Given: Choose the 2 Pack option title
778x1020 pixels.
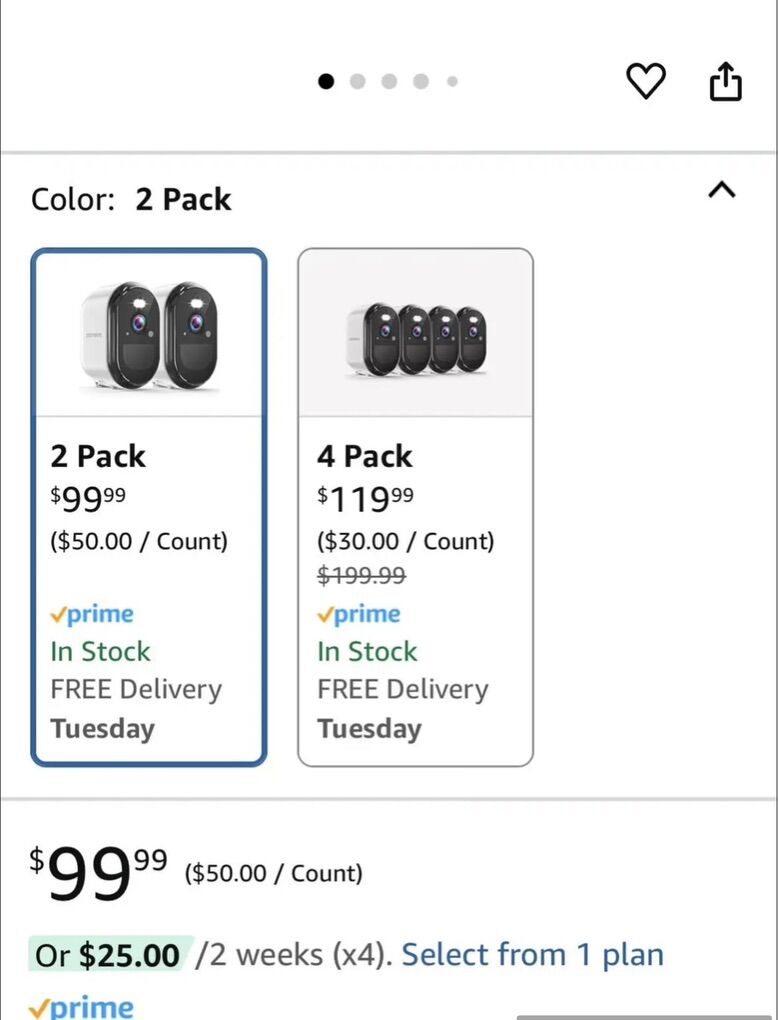Looking at the screenshot, I should pyautogui.click(x=98, y=456).
